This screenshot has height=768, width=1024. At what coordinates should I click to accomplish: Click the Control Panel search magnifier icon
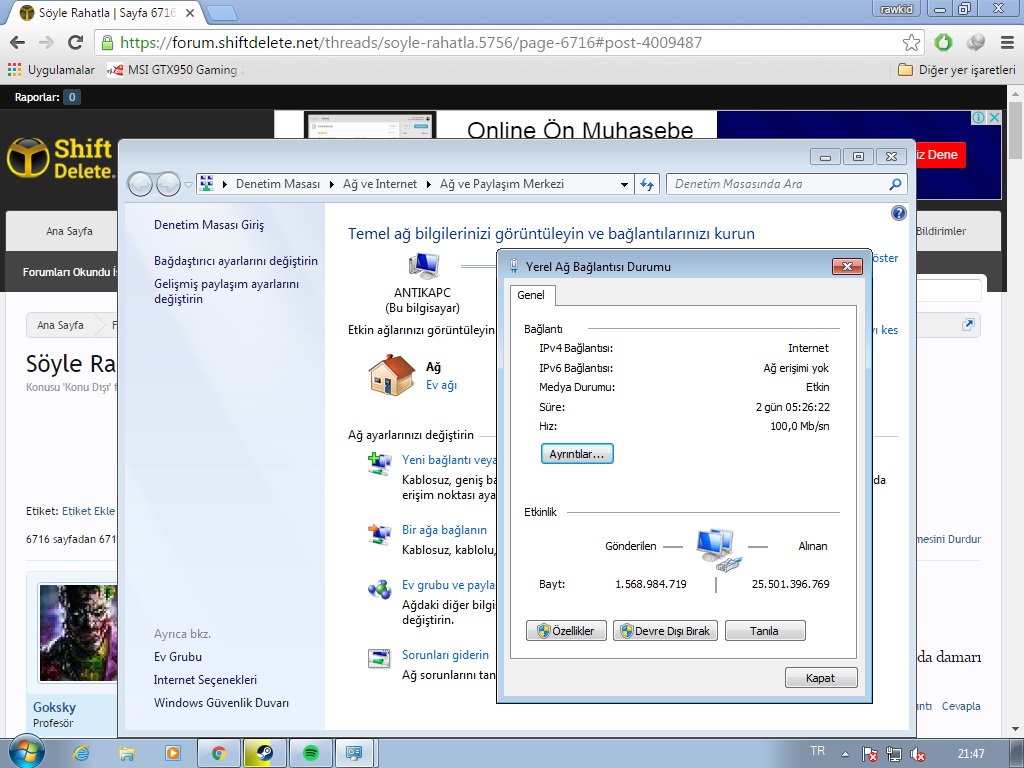coord(895,184)
